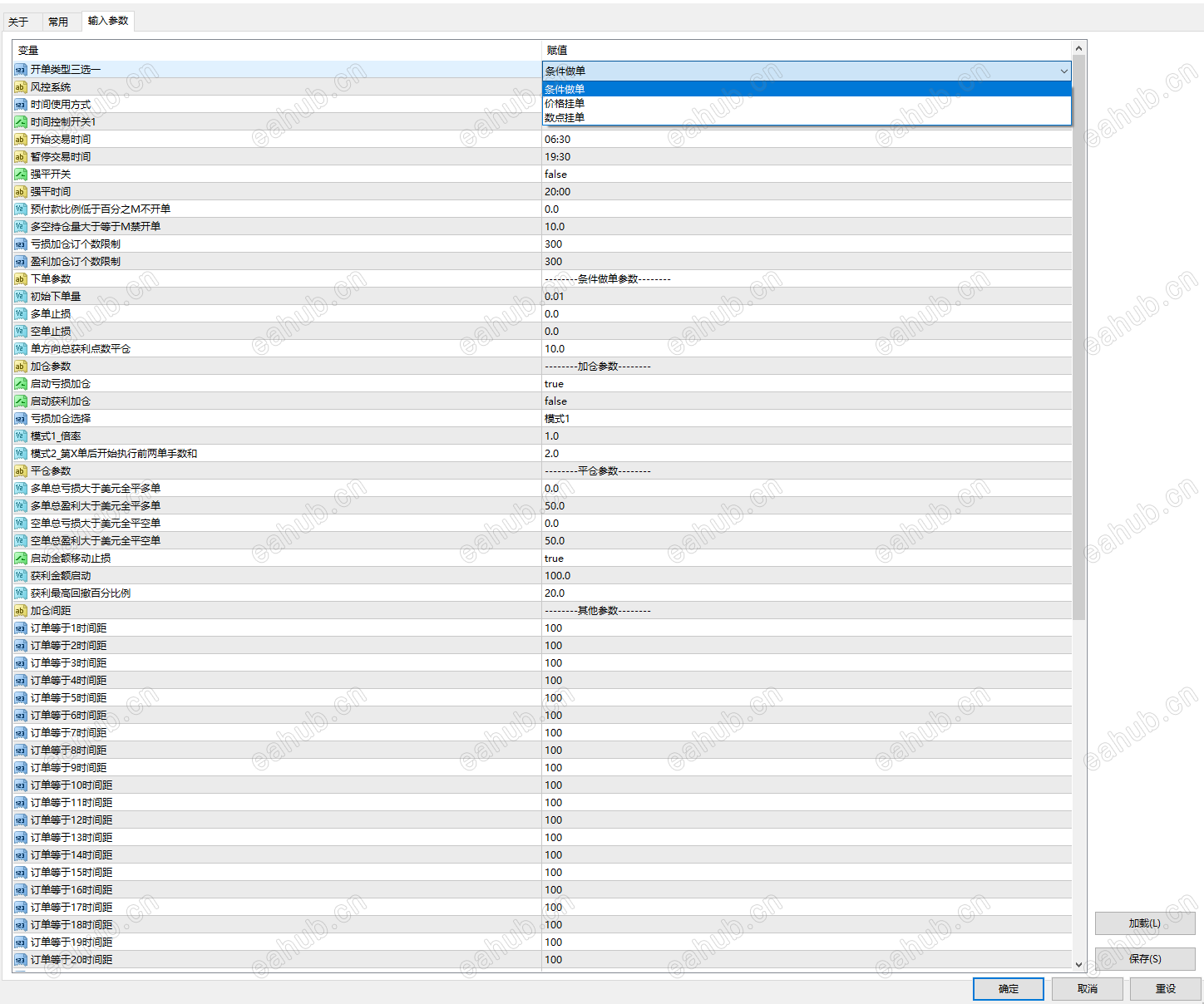Click the double icon beside 单方向总获利点数平仓

(21, 349)
